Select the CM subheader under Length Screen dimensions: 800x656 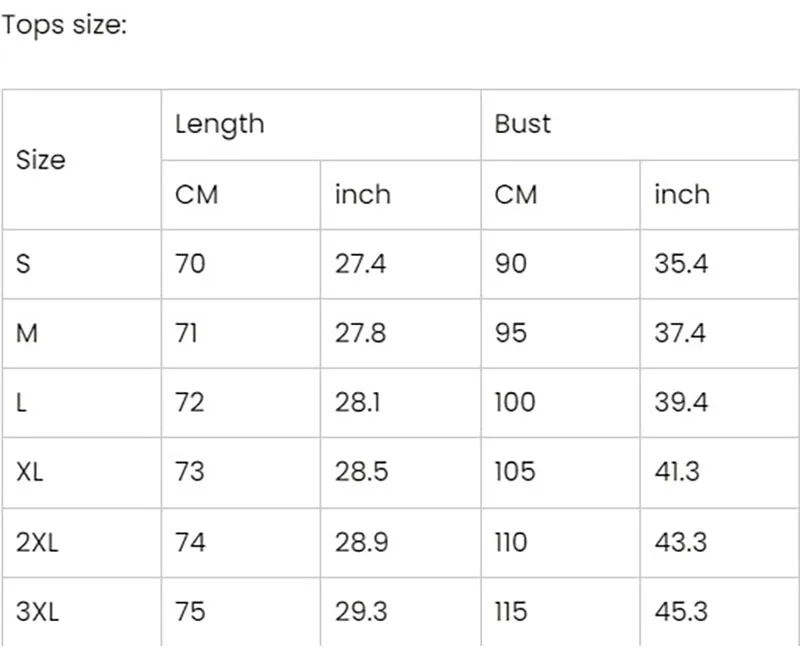[241, 195]
